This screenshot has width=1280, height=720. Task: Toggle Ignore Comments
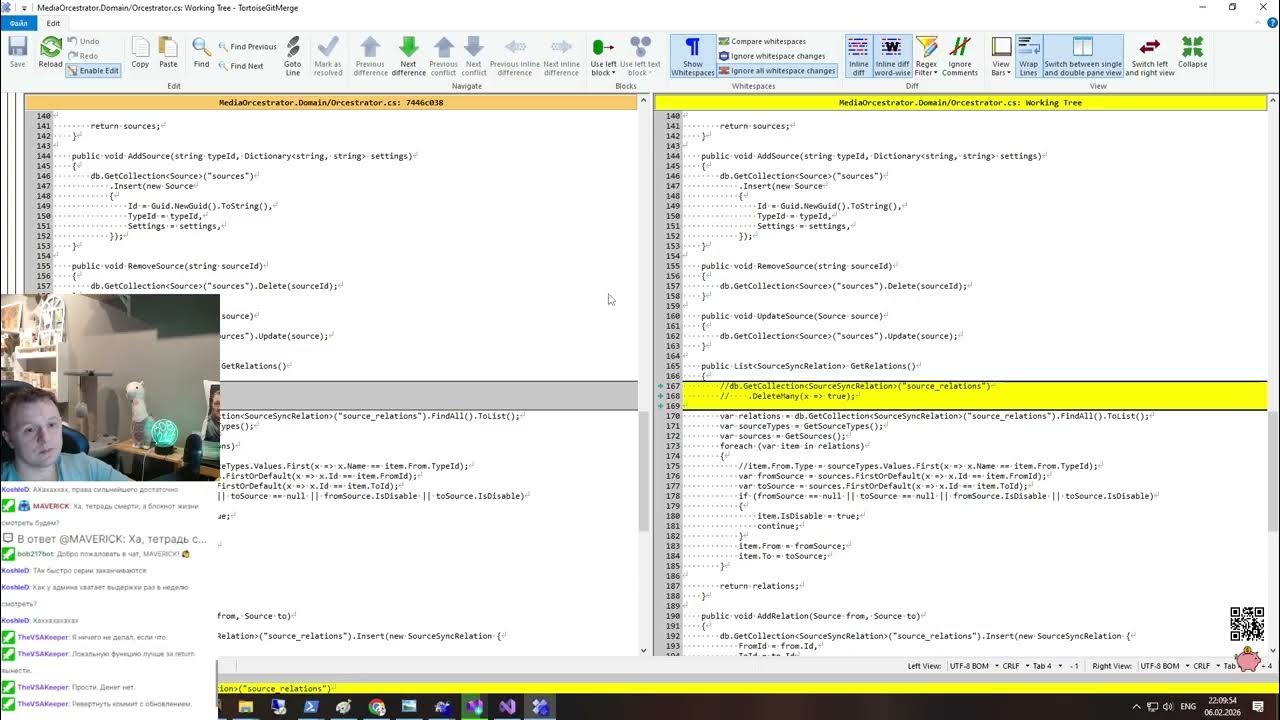click(x=960, y=56)
